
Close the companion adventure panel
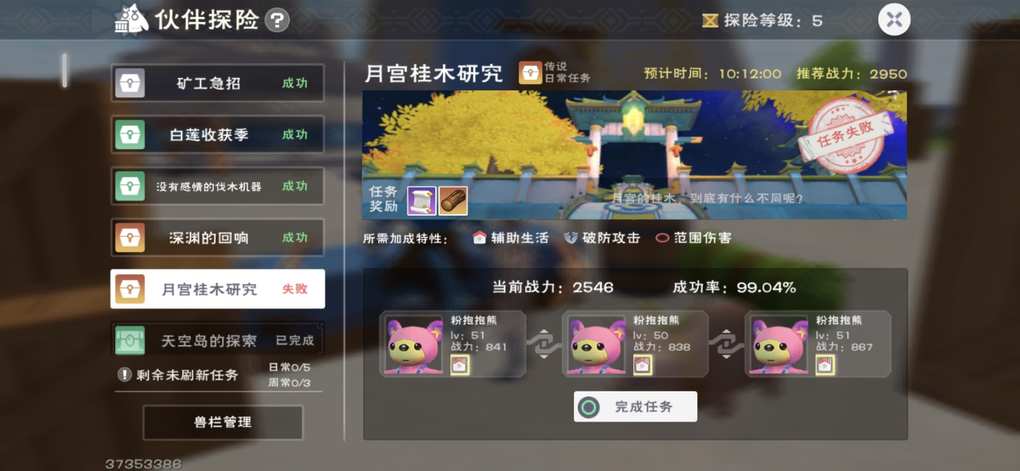tap(894, 20)
